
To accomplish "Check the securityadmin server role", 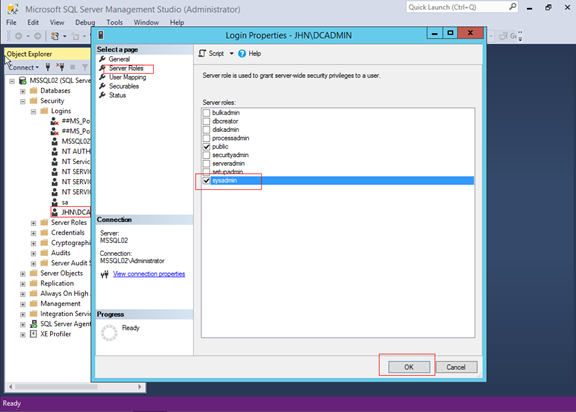I will coord(206,155).
